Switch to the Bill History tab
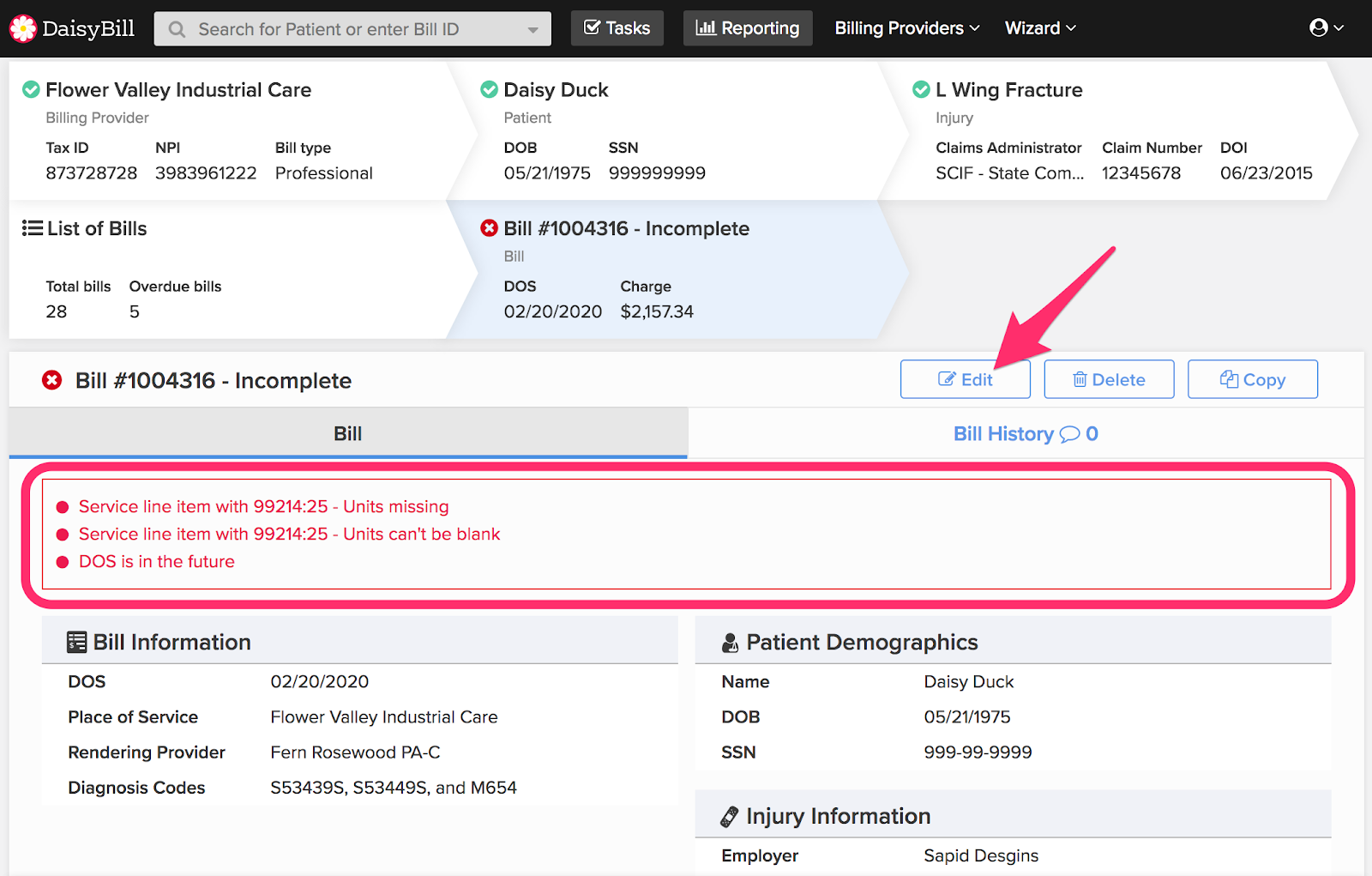 [x=1026, y=434]
